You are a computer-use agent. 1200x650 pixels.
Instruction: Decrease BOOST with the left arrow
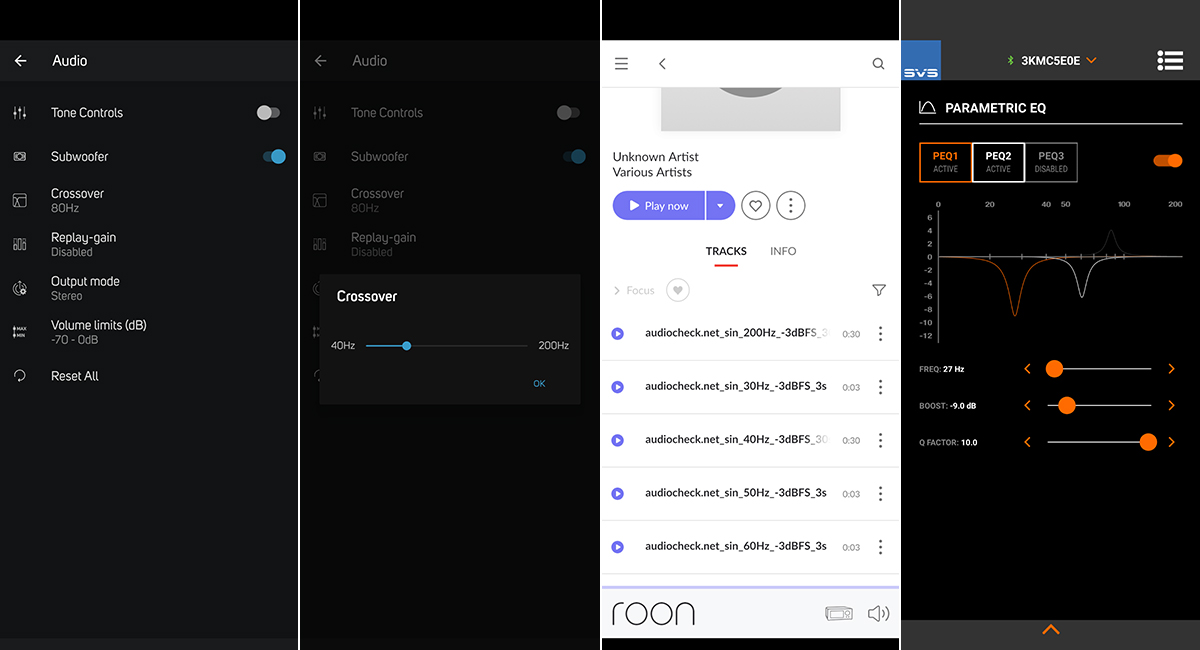tap(1027, 406)
